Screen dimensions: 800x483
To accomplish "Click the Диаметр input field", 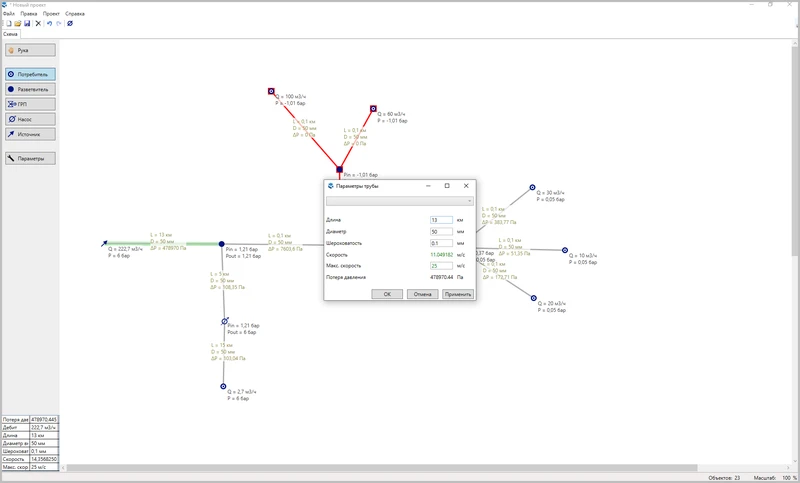I will (440, 231).
